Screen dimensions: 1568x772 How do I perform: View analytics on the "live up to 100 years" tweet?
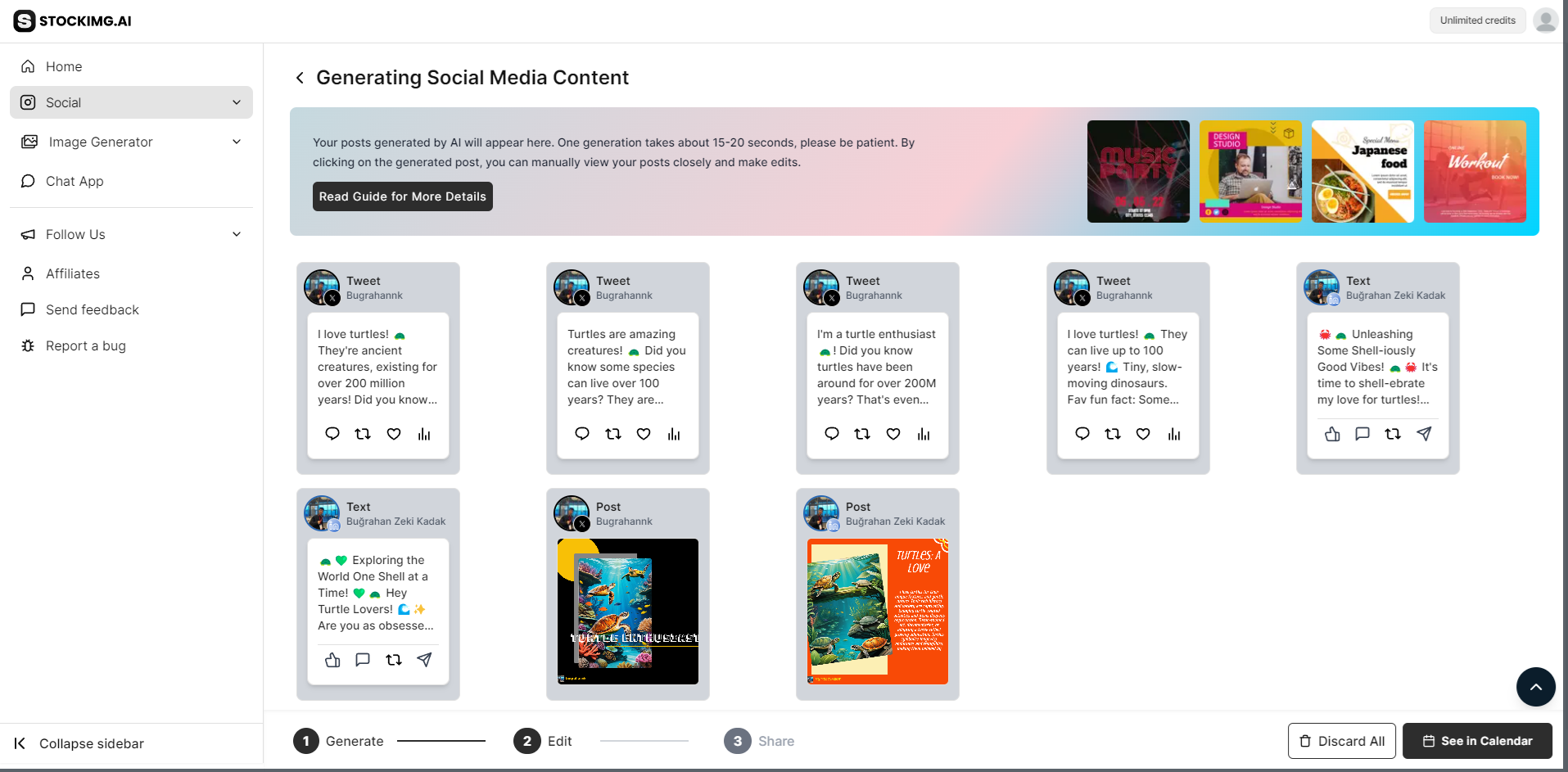pyautogui.click(x=1175, y=434)
